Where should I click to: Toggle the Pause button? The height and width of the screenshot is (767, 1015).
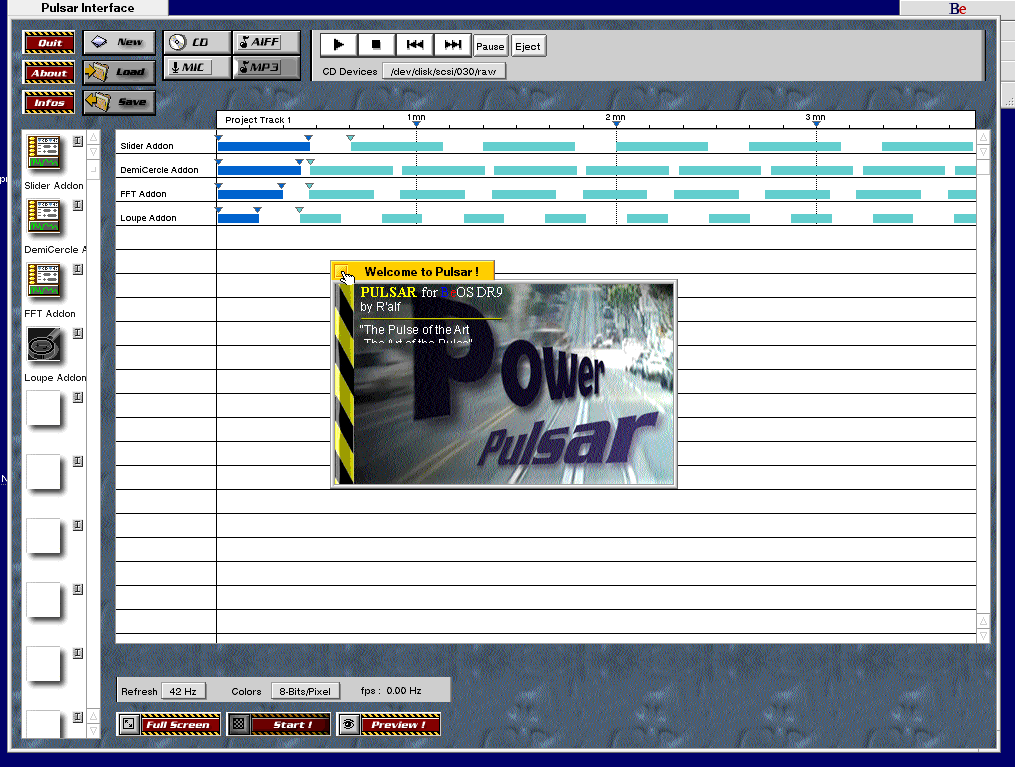pyautogui.click(x=491, y=46)
